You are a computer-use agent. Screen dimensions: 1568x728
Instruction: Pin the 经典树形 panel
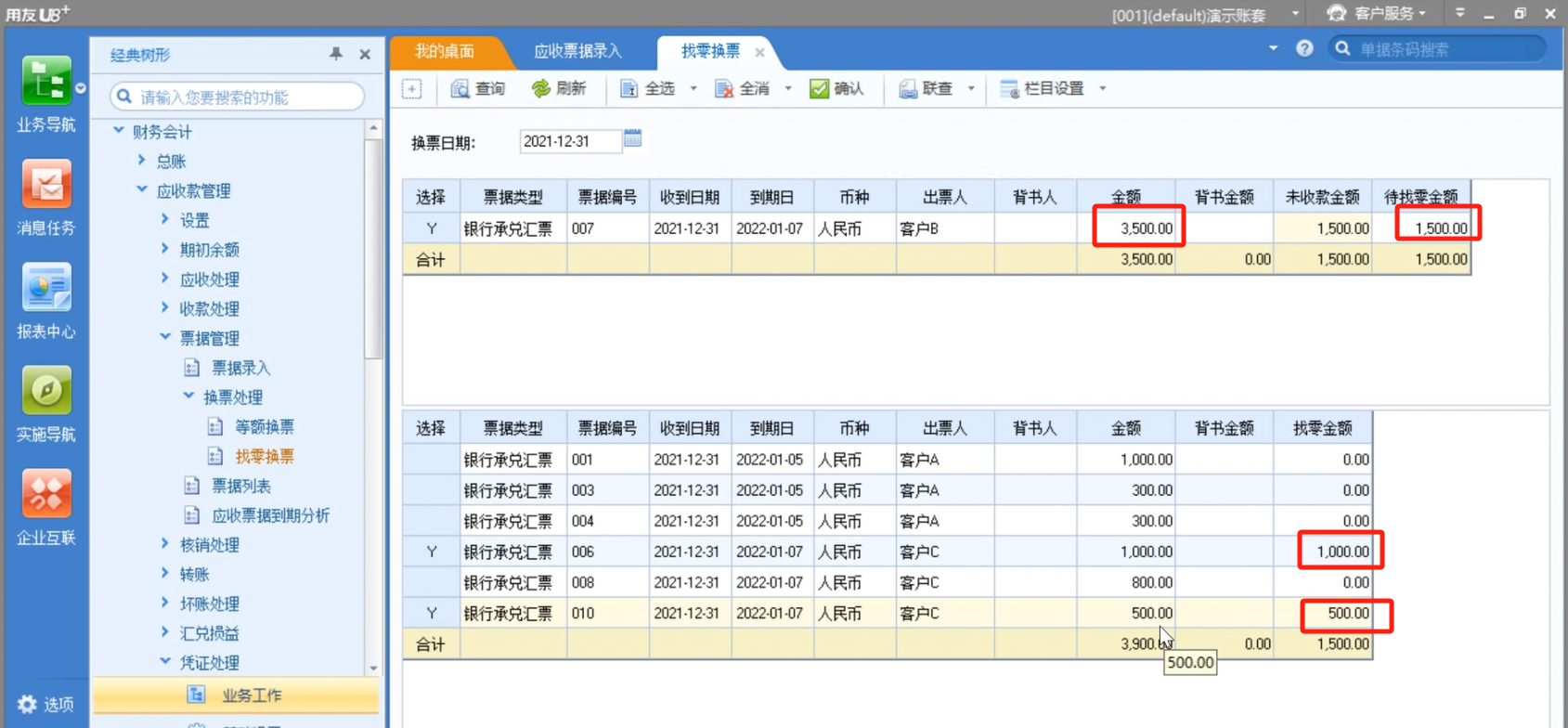[336, 55]
